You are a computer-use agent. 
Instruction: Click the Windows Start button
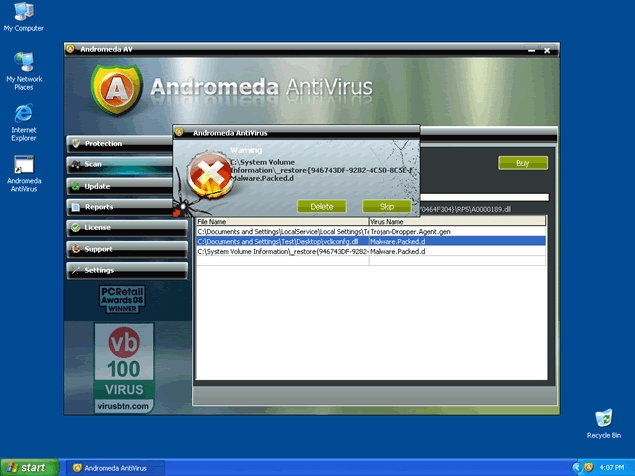[x=28, y=467]
